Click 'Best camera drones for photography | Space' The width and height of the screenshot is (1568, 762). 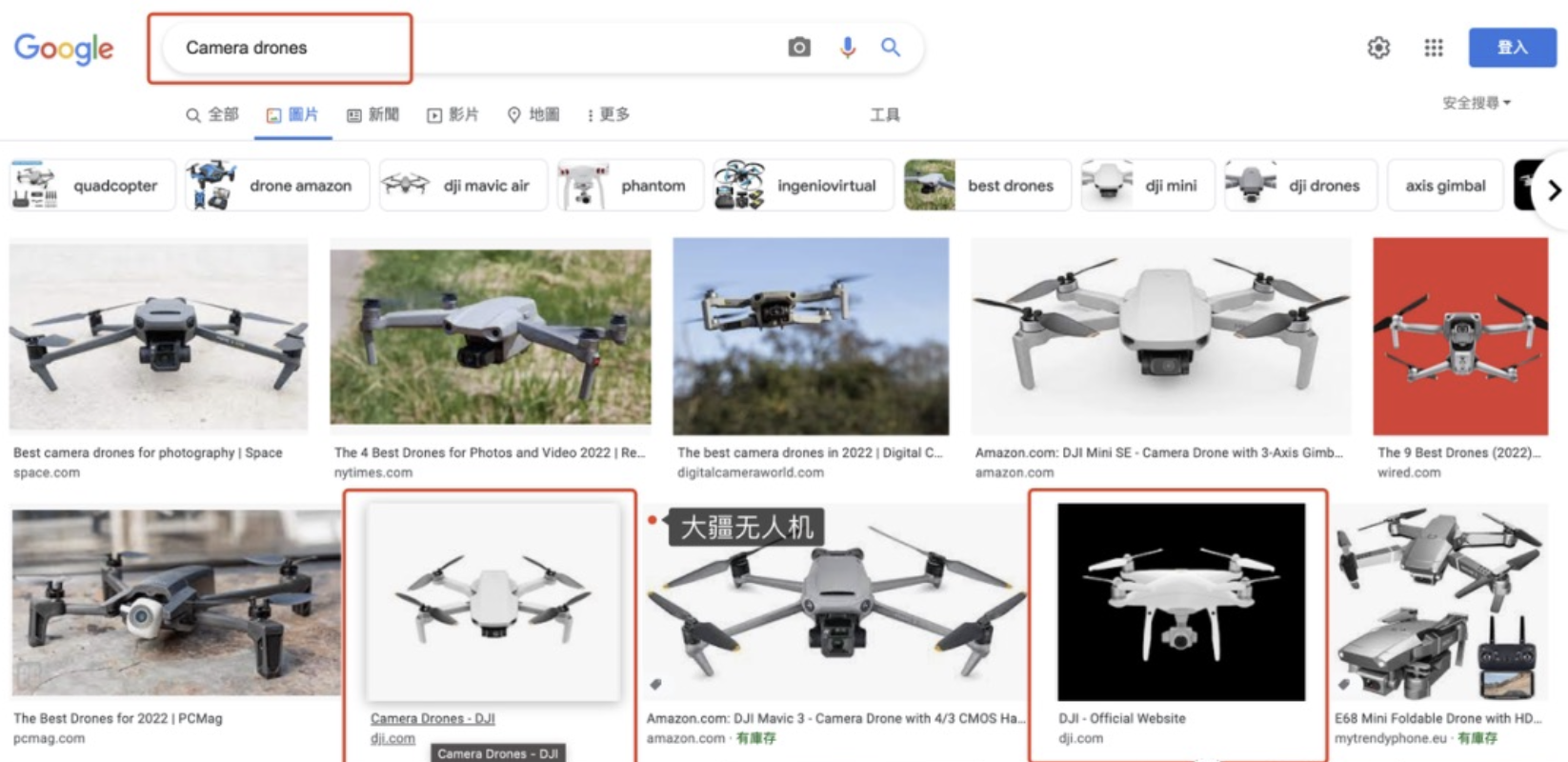[148, 452]
